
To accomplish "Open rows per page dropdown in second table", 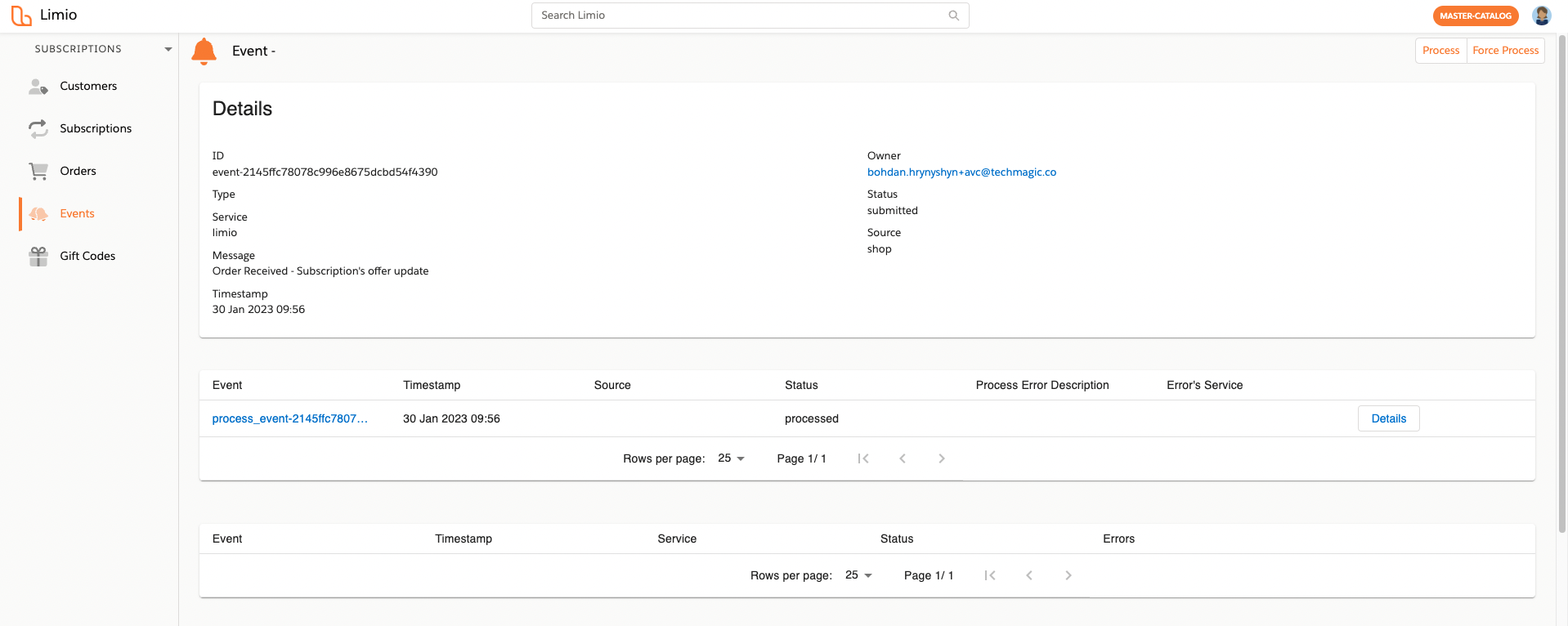I will (x=859, y=575).
